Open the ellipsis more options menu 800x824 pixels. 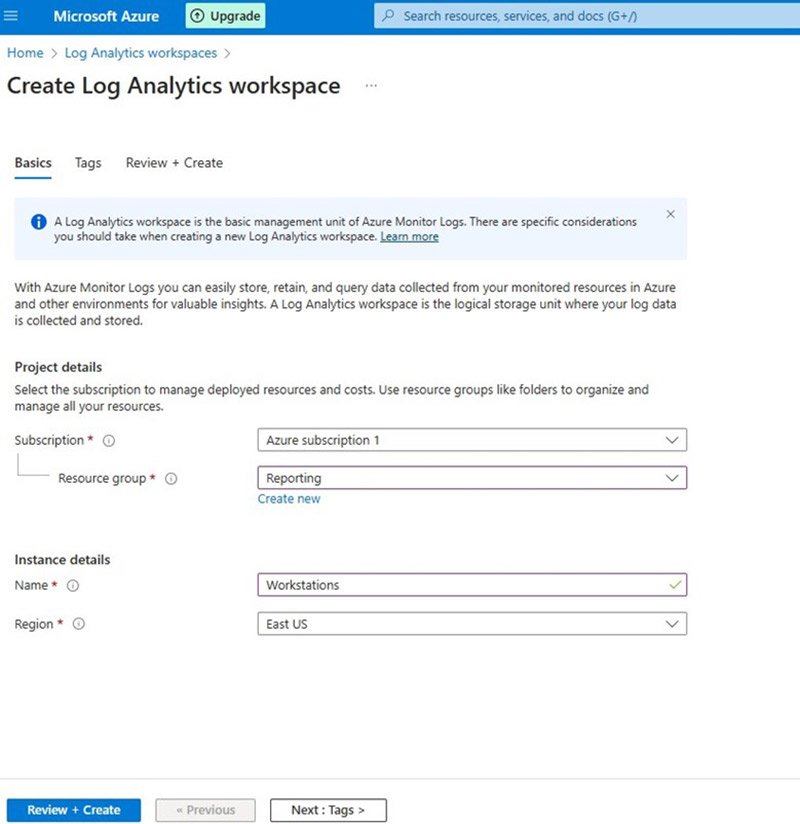(371, 86)
